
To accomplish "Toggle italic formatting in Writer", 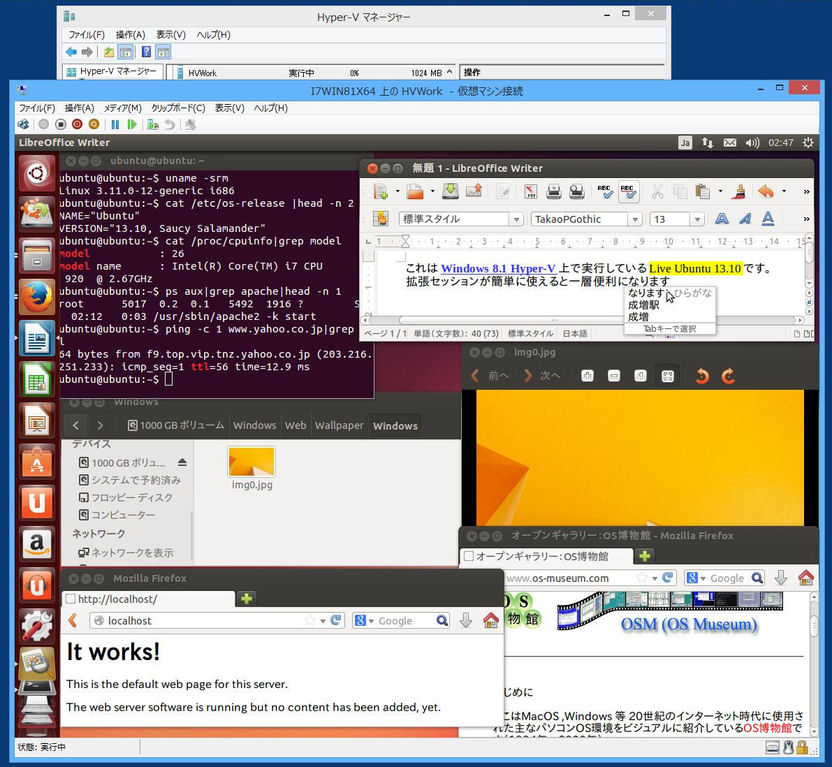I will 745,219.
